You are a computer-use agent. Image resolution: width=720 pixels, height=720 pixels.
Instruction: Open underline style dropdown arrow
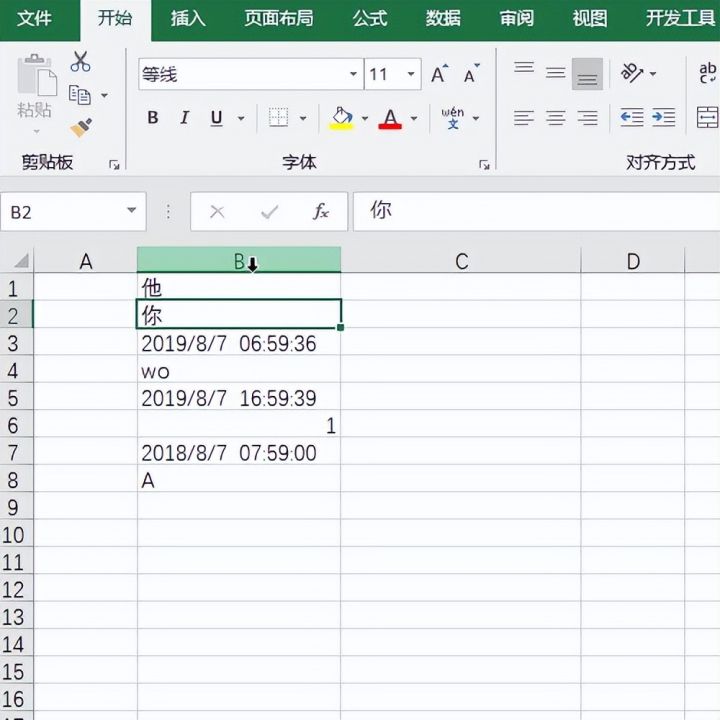point(241,118)
